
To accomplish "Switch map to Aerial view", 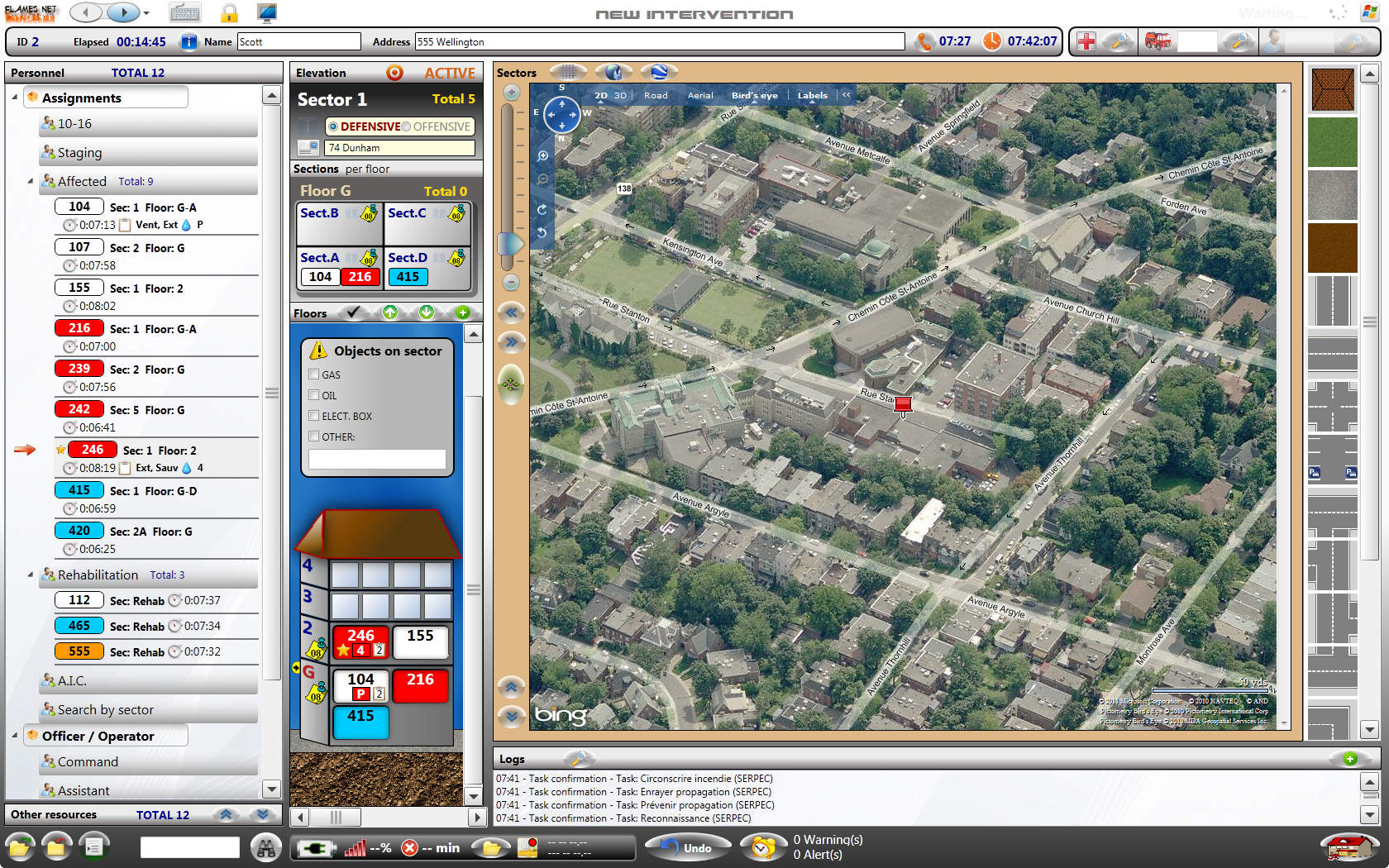I will (700, 95).
